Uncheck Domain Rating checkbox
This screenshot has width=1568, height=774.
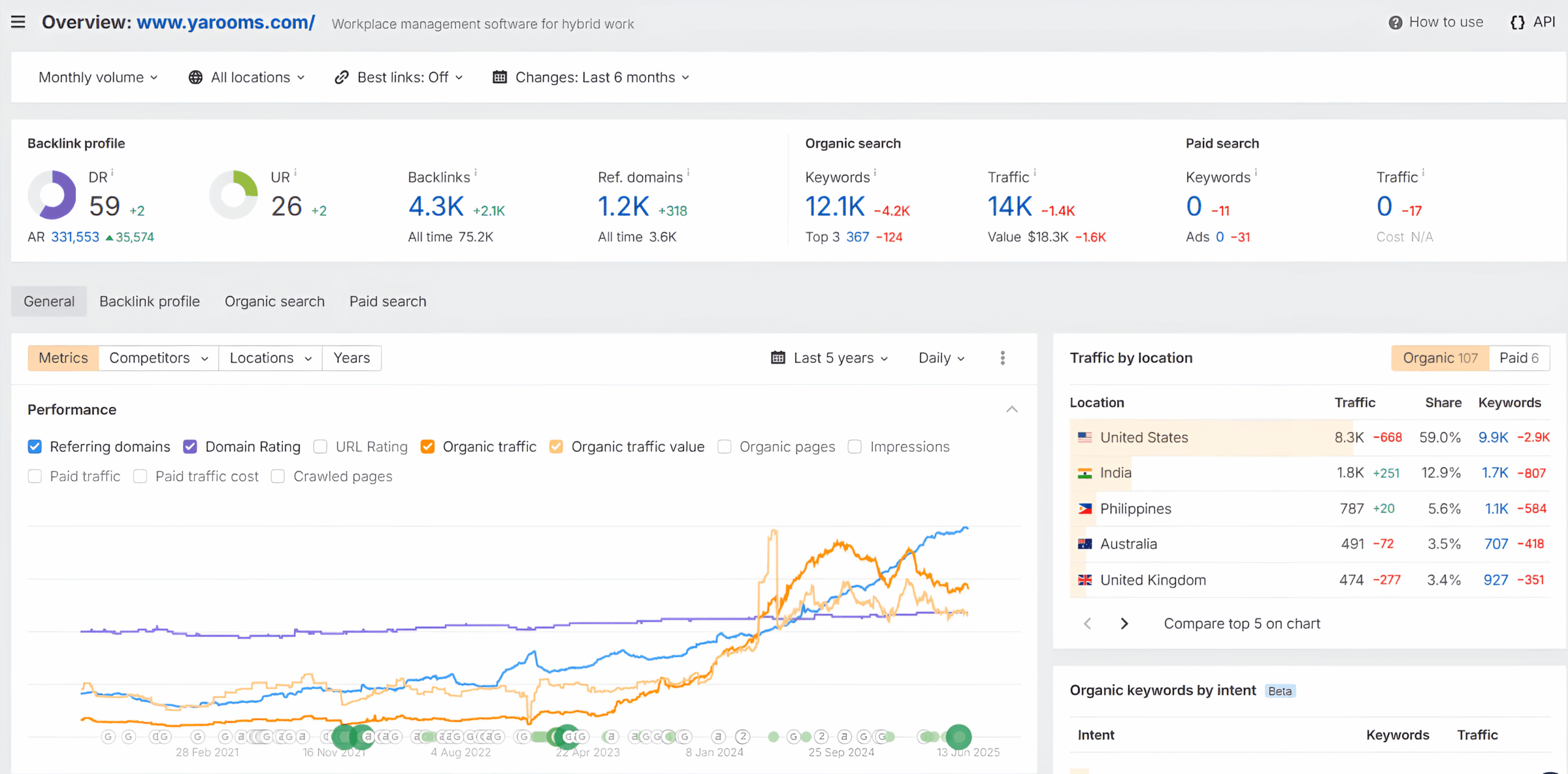pos(190,446)
